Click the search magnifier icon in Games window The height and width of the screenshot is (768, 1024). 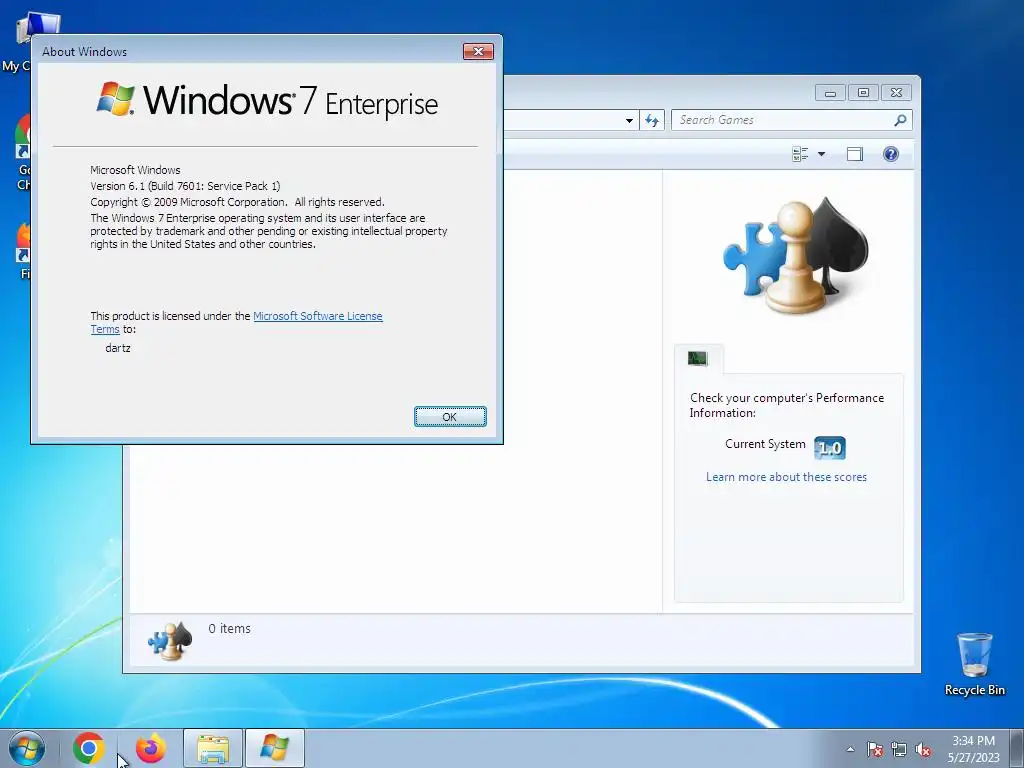tap(900, 120)
